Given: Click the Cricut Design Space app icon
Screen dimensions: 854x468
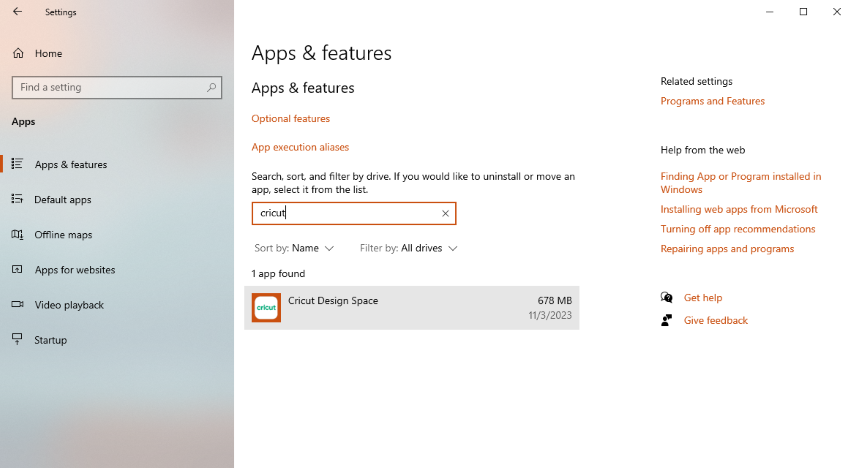Looking at the screenshot, I should point(266,307).
